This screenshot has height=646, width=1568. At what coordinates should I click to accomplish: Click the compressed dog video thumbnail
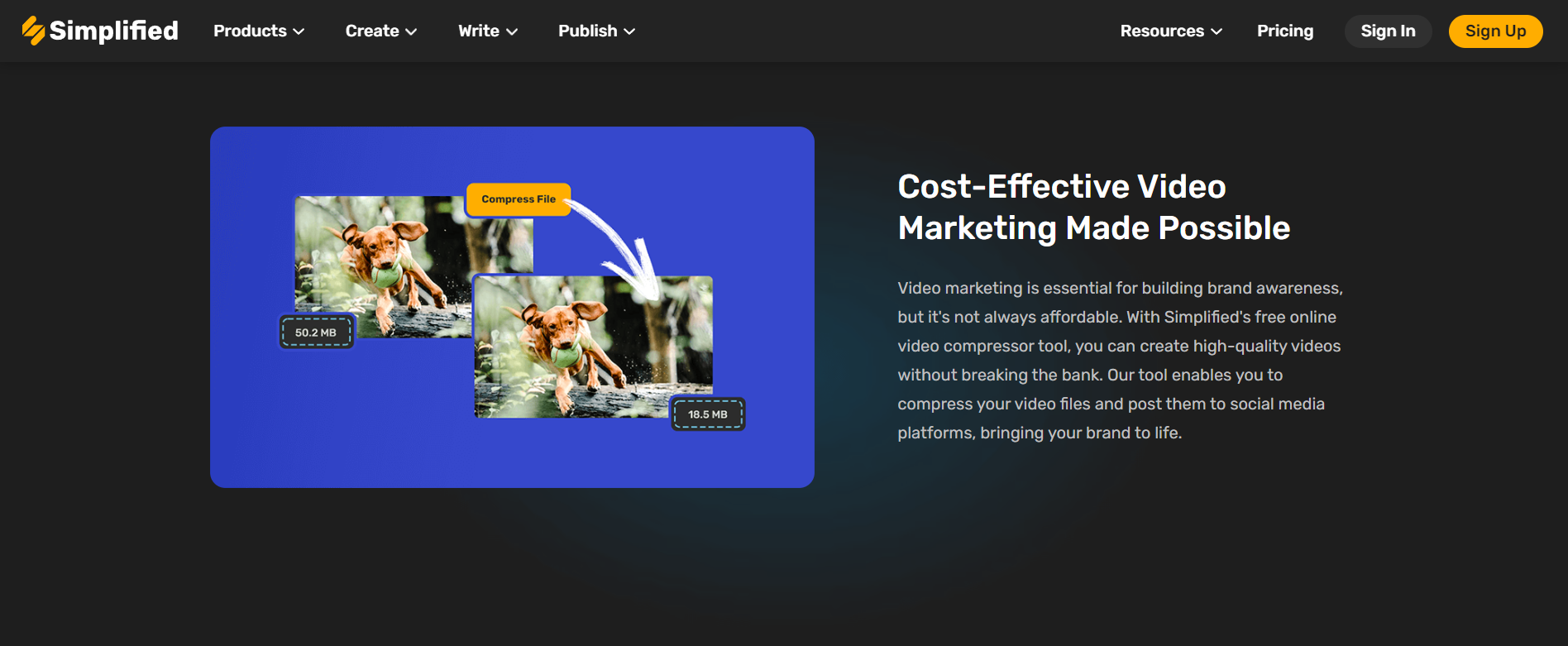(593, 347)
